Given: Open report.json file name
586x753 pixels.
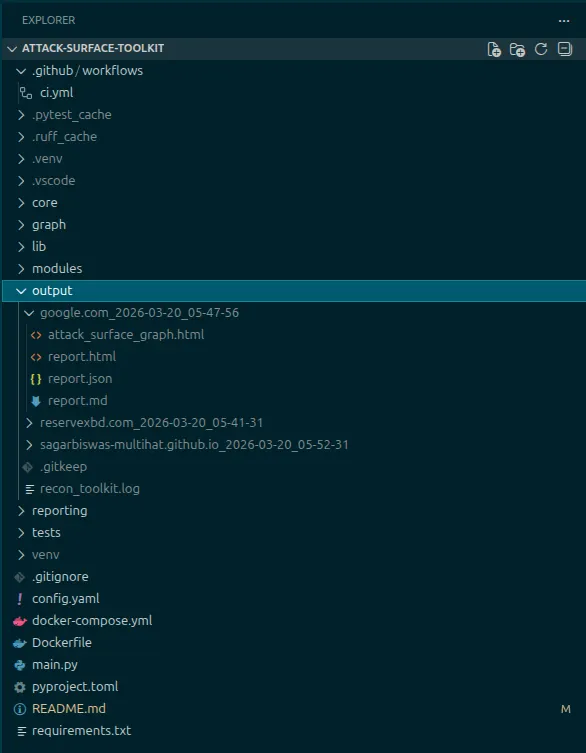Looking at the screenshot, I should (x=80, y=379).
